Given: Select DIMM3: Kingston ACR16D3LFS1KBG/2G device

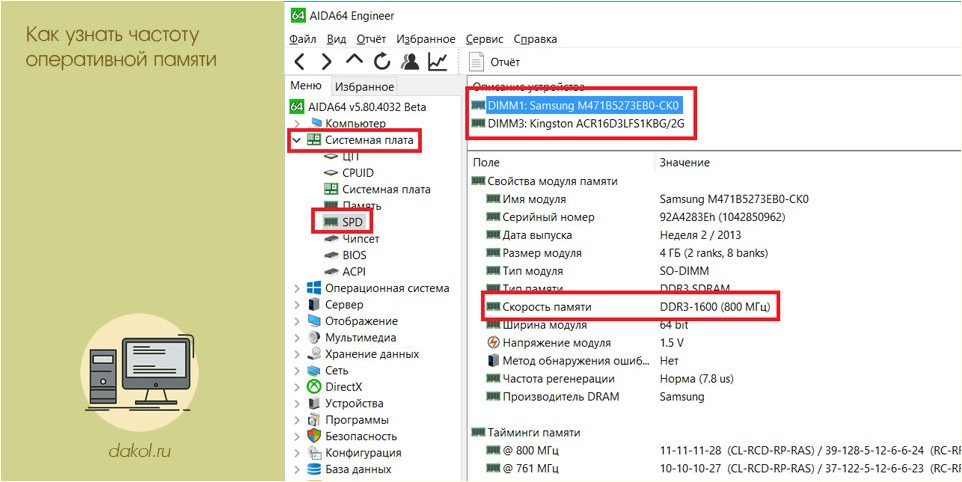Looking at the screenshot, I should 585,124.
